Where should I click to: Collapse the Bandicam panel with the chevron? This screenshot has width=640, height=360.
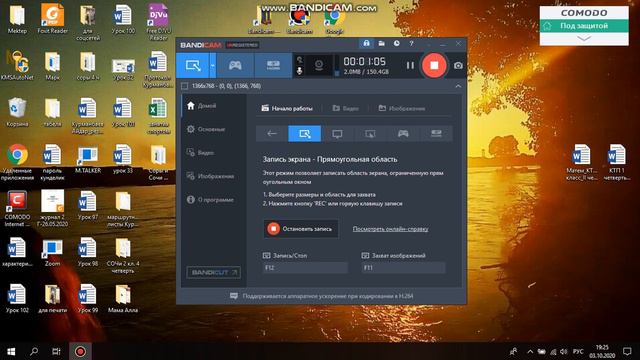458,86
